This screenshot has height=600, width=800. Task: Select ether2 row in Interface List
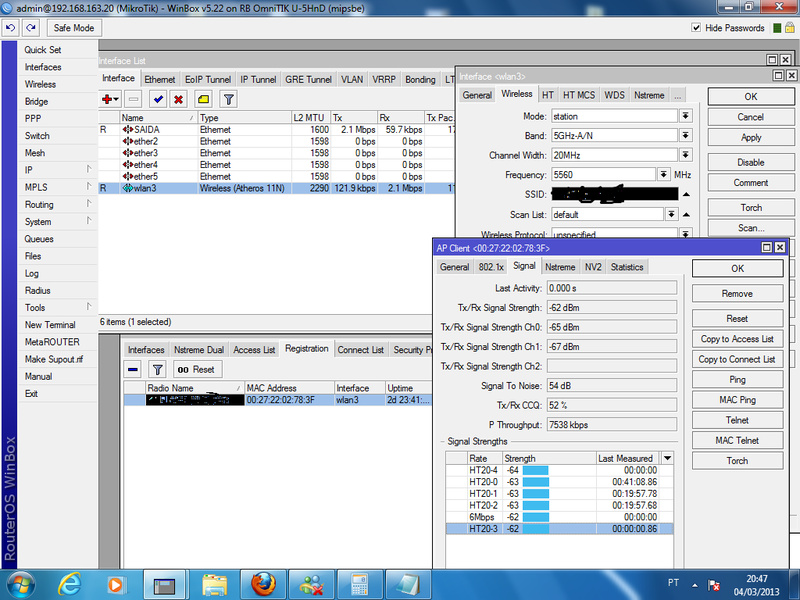coord(276,141)
